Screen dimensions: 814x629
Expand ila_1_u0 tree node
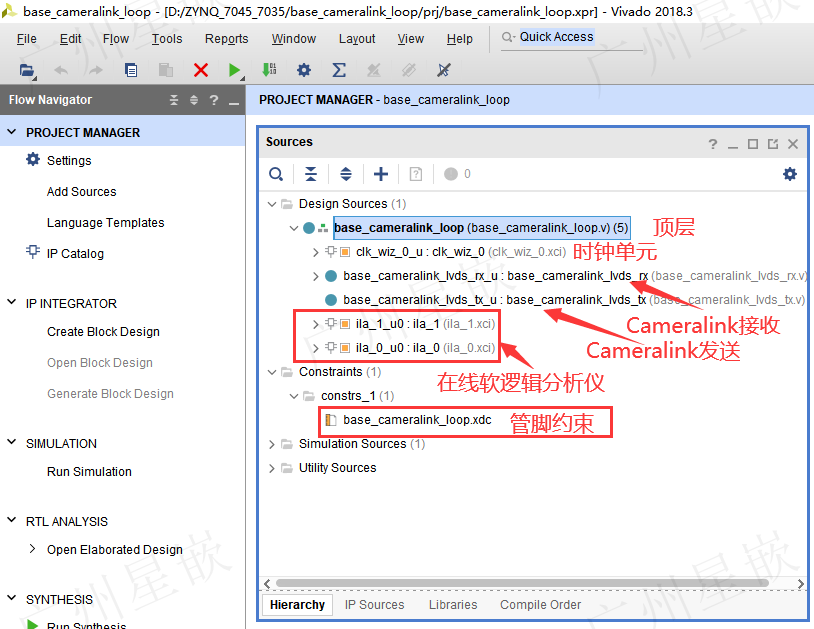316,324
